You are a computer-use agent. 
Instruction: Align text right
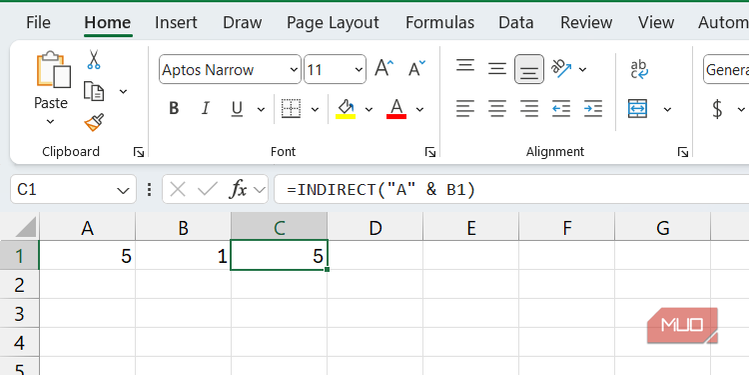pos(529,109)
